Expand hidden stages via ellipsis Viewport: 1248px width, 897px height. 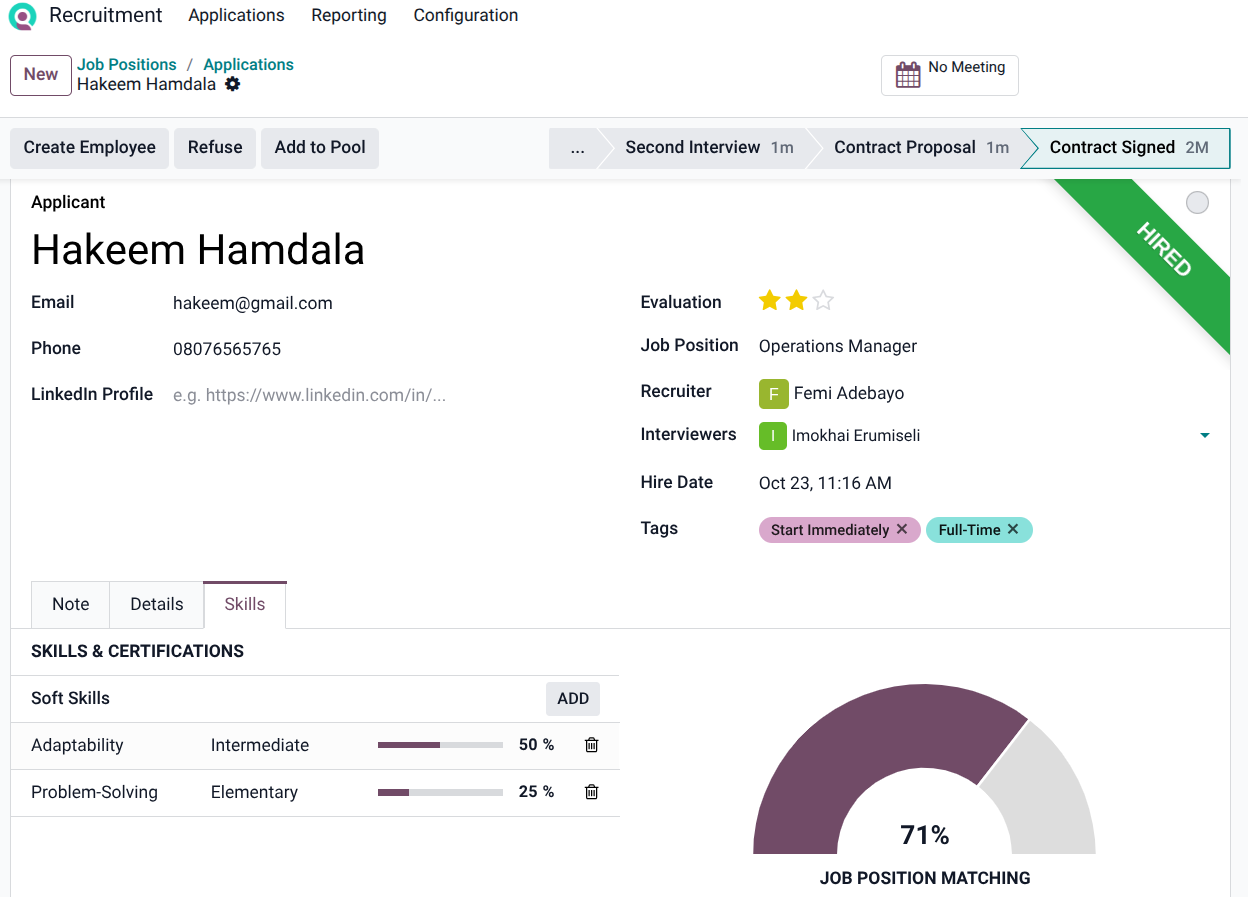coord(577,147)
